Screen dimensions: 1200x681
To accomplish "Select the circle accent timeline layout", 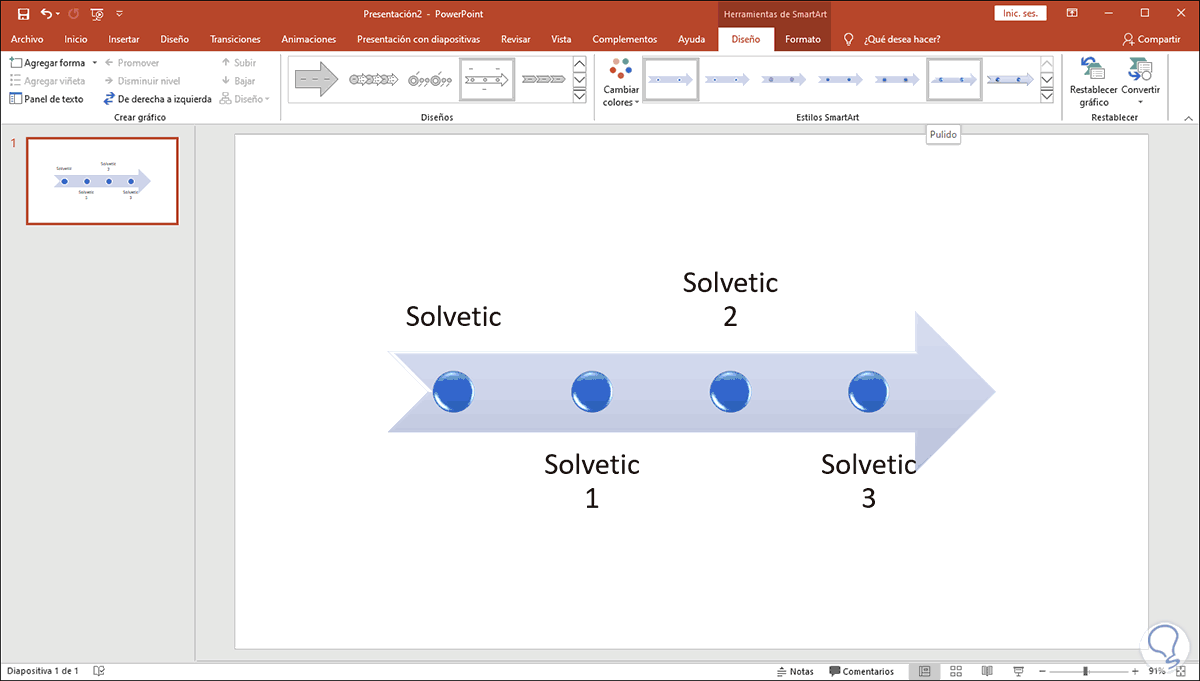I will point(431,79).
